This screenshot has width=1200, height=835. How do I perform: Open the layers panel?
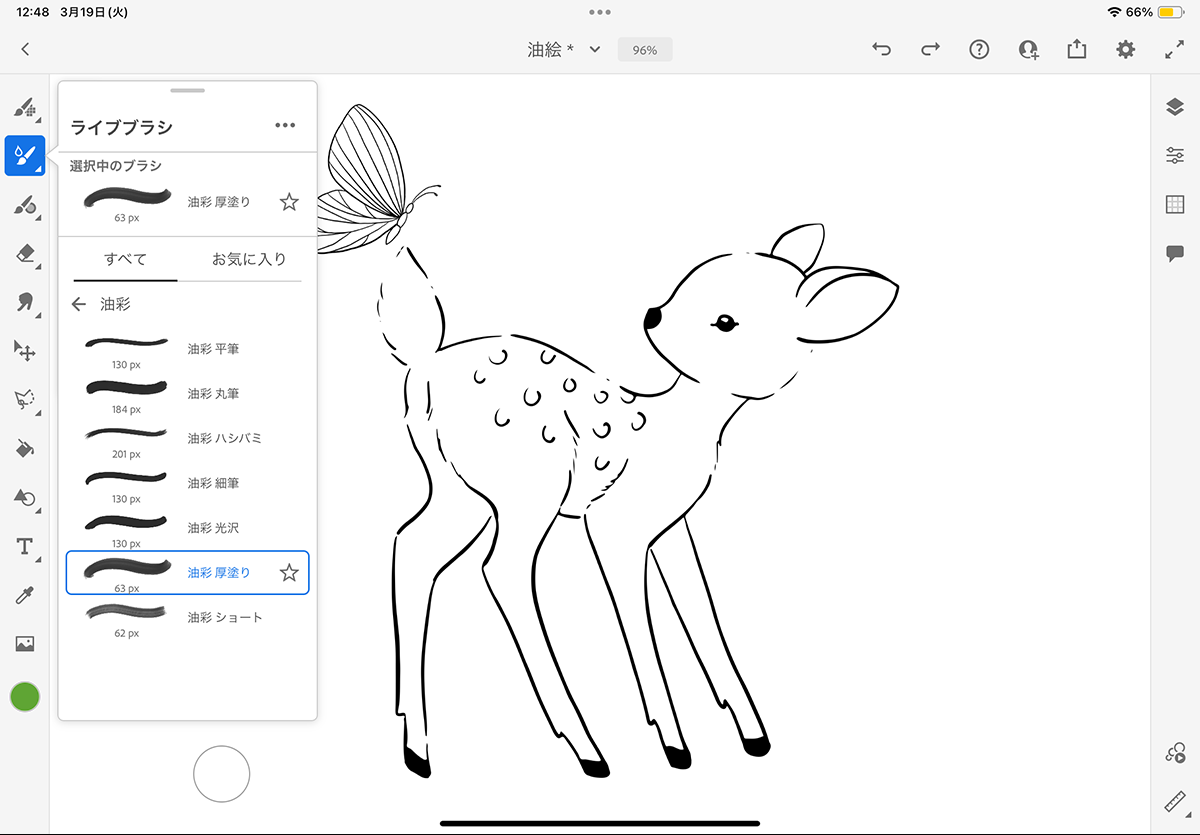pyautogui.click(x=1175, y=107)
